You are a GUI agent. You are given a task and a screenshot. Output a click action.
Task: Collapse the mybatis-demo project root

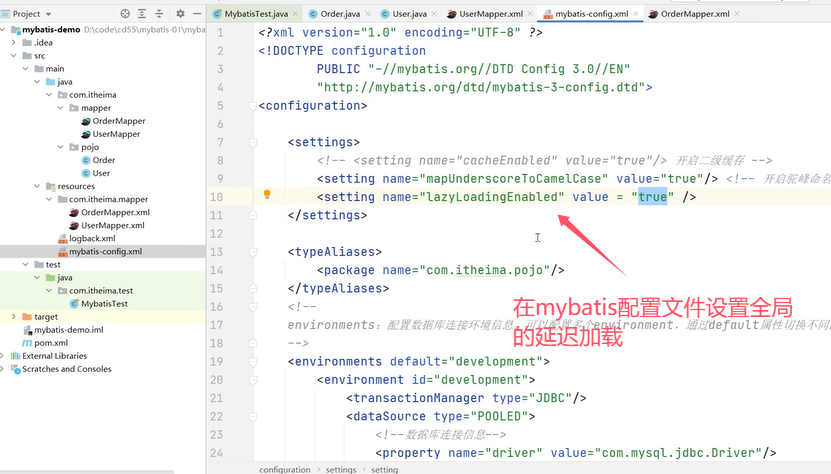(4, 30)
